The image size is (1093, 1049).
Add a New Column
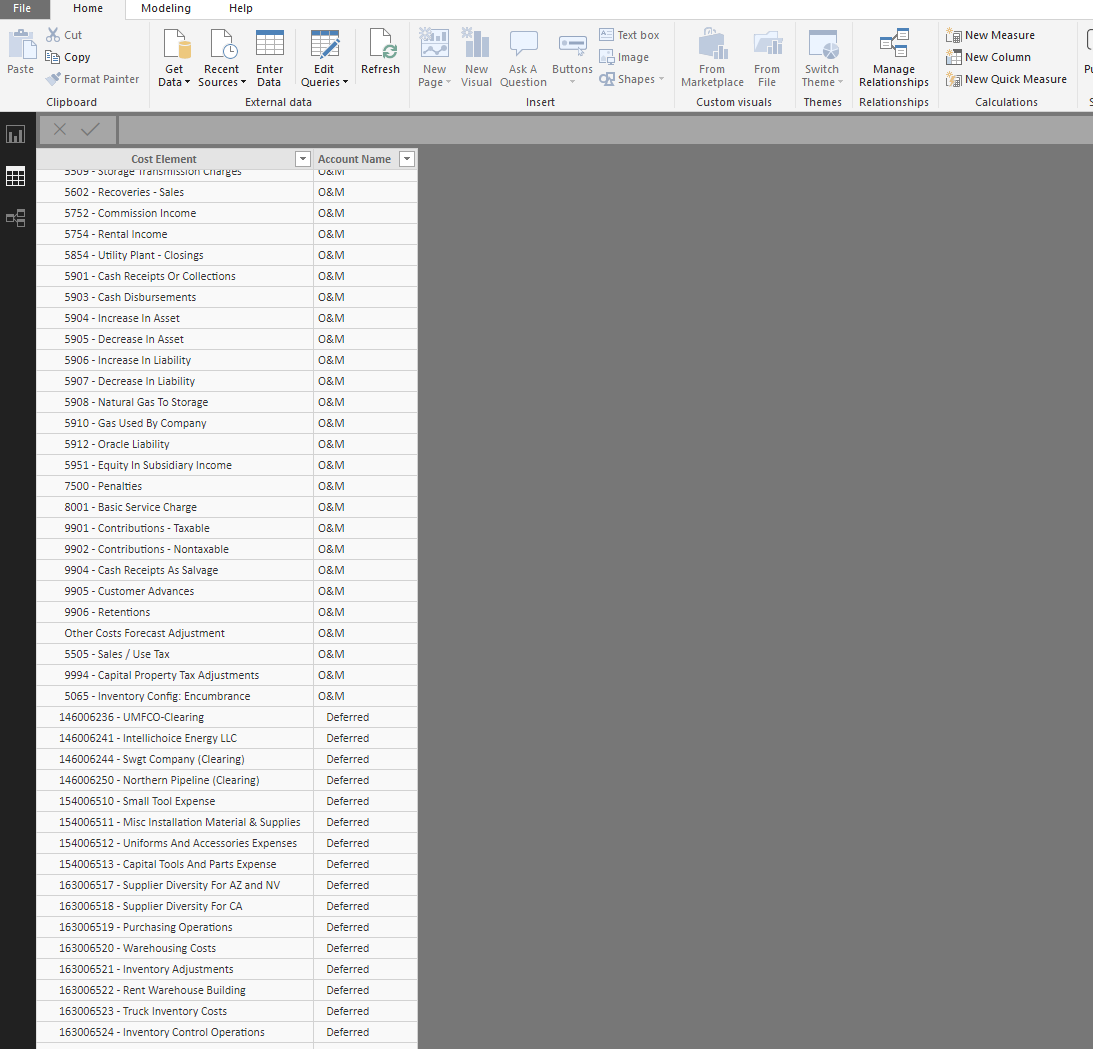pos(988,57)
